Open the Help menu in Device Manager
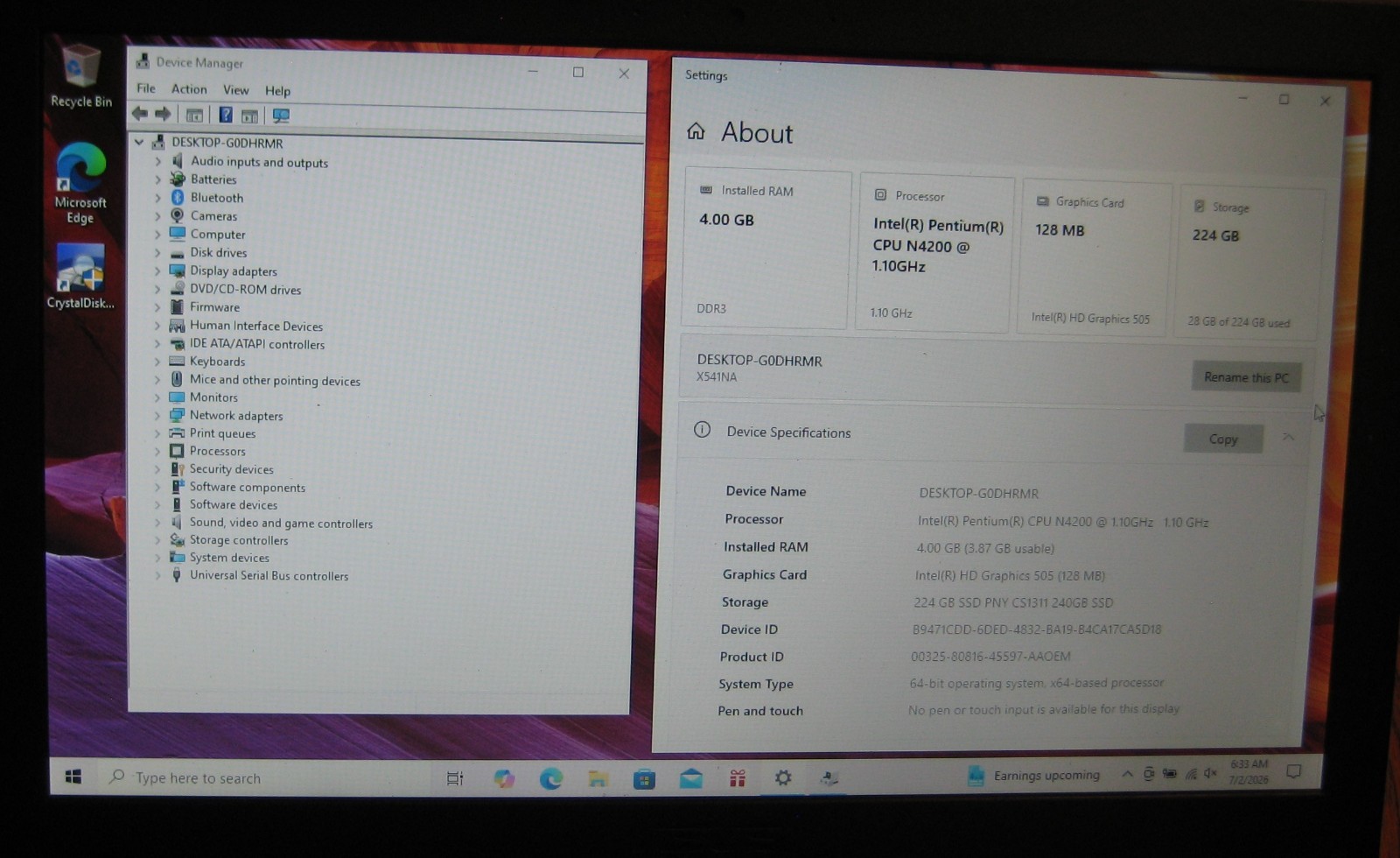 [x=277, y=91]
